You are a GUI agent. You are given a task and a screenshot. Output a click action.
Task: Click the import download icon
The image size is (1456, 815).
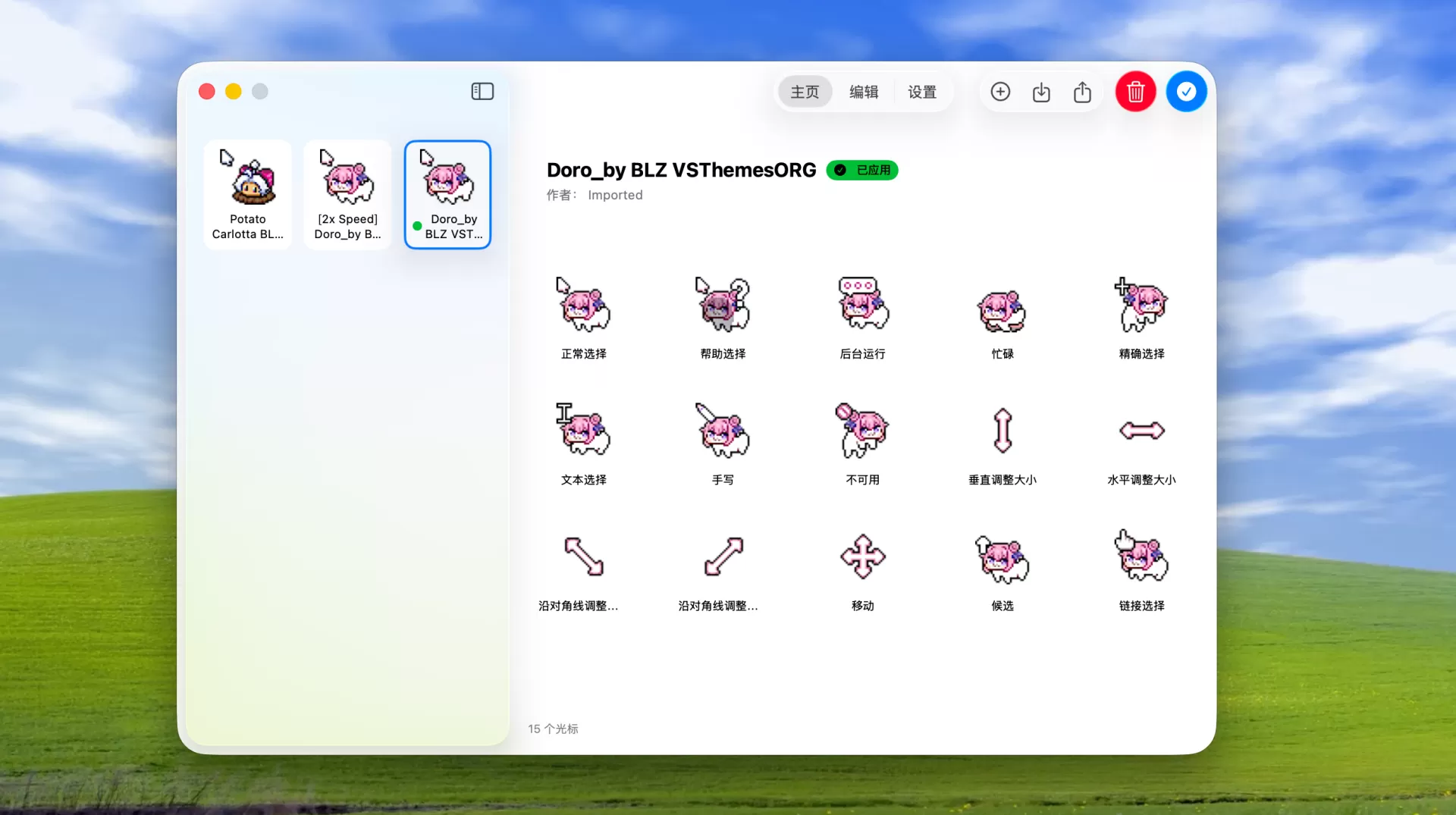point(1041,92)
